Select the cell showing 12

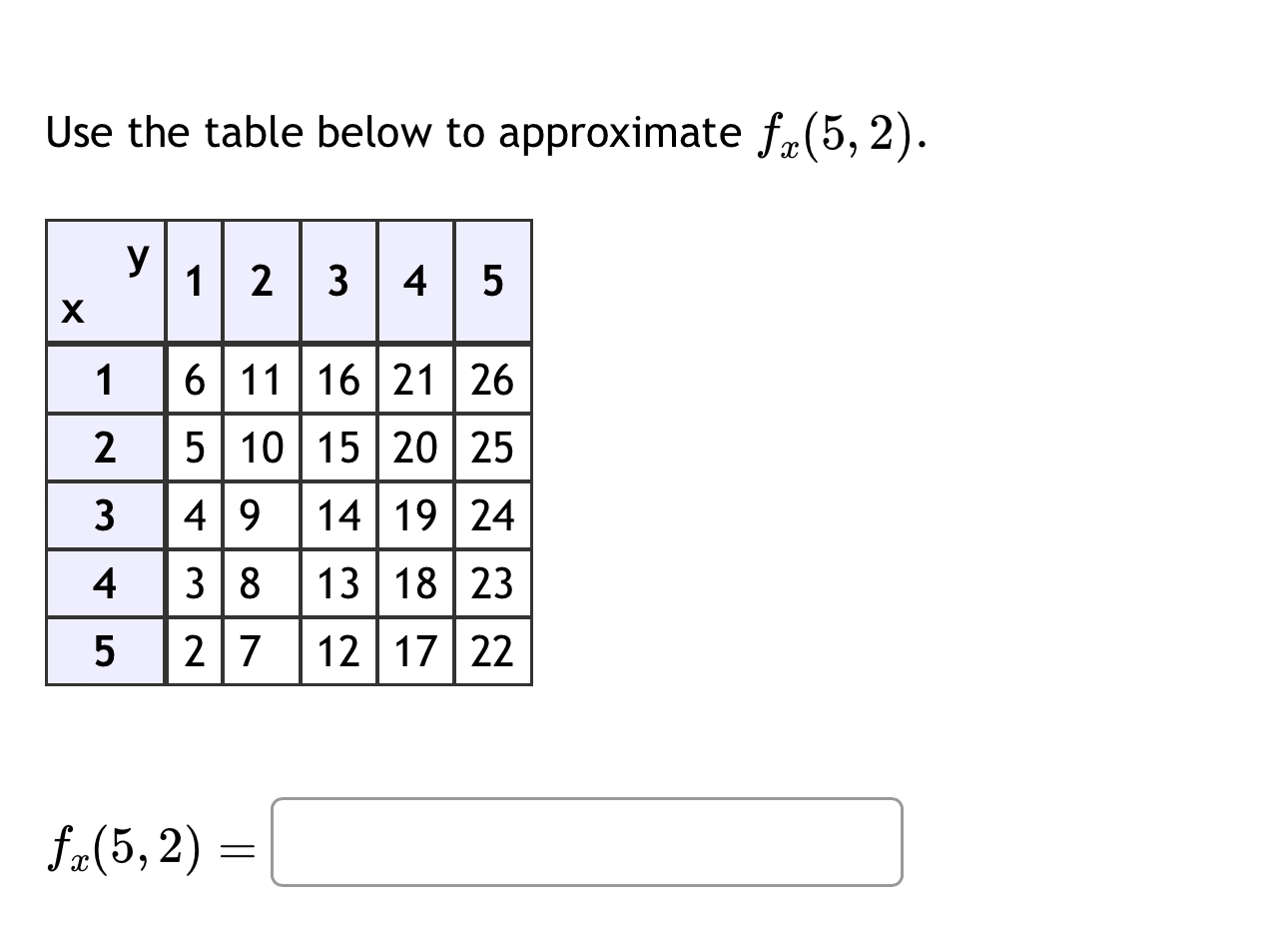338,652
